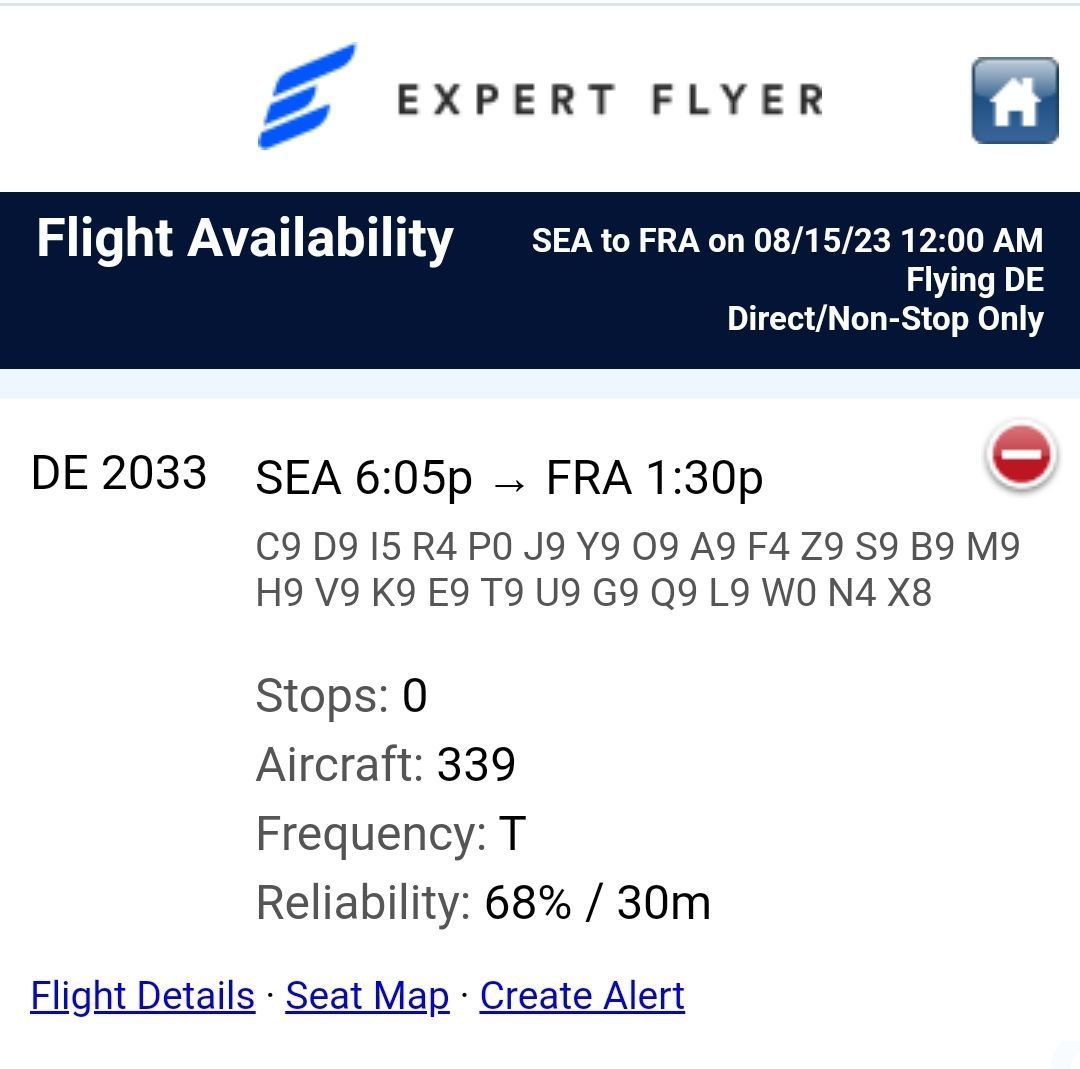
Task: Click the Expert Flyer blue logo
Action: (307, 96)
